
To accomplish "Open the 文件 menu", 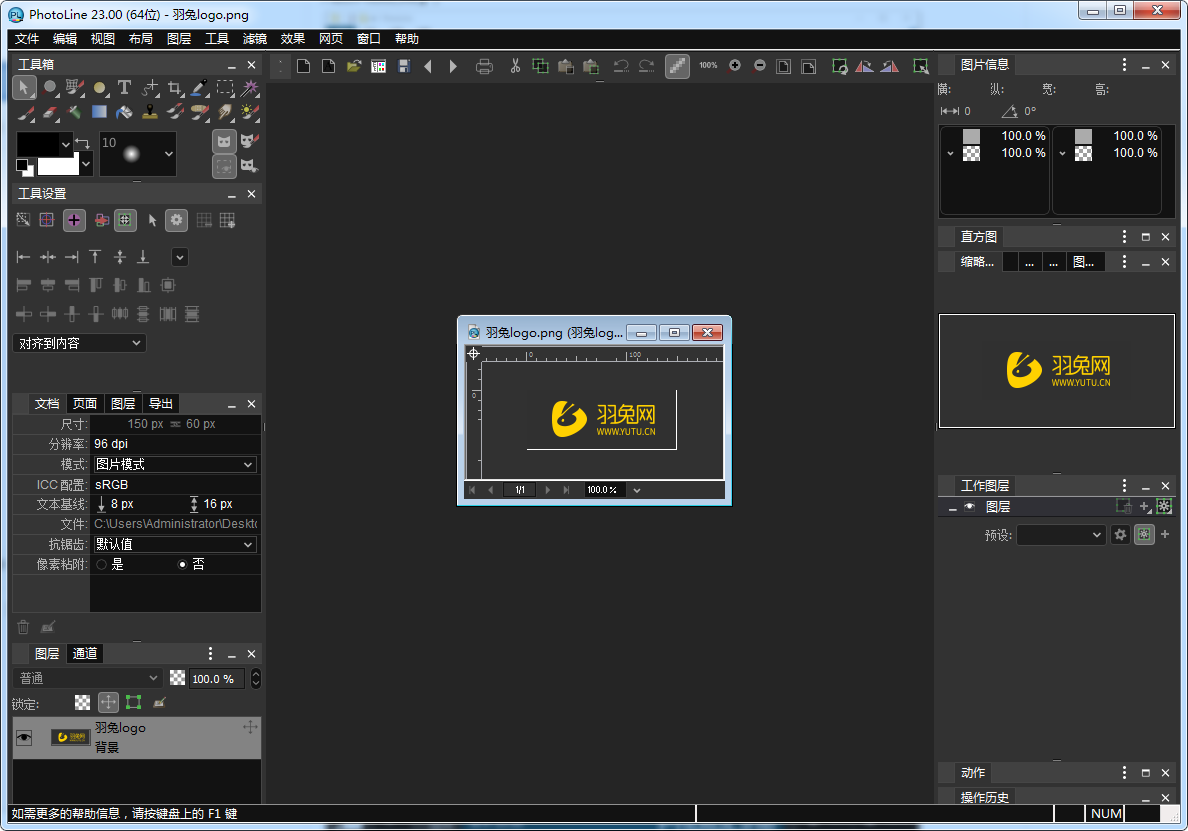I will coord(27,39).
